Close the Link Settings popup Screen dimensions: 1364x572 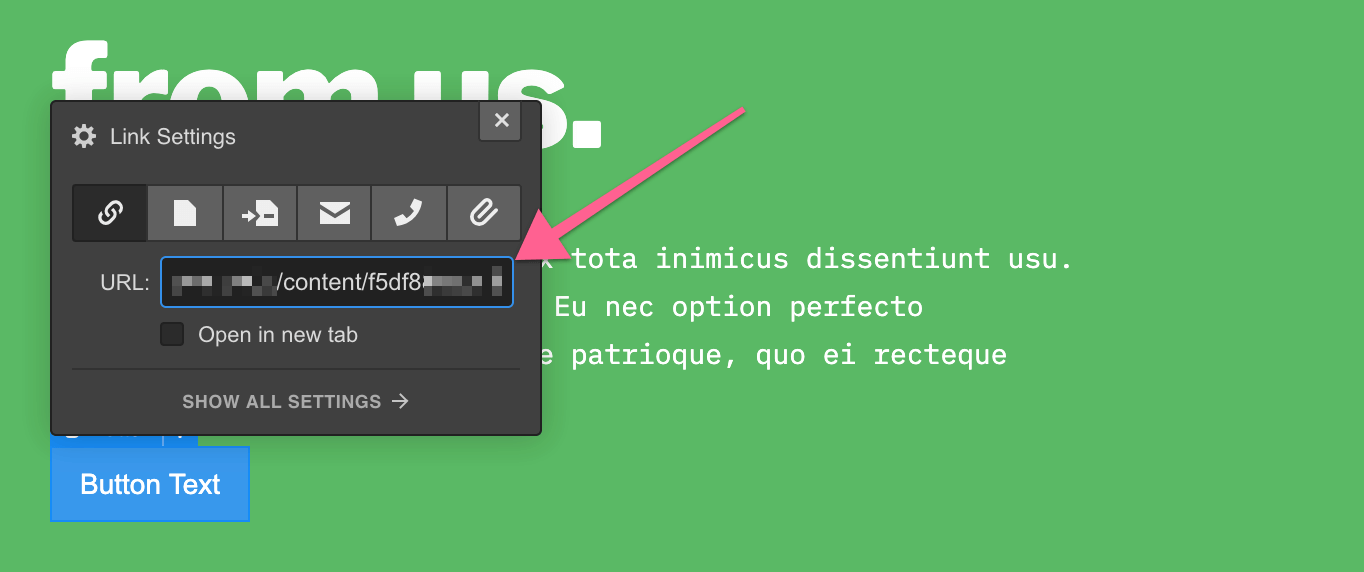tap(501, 121)
